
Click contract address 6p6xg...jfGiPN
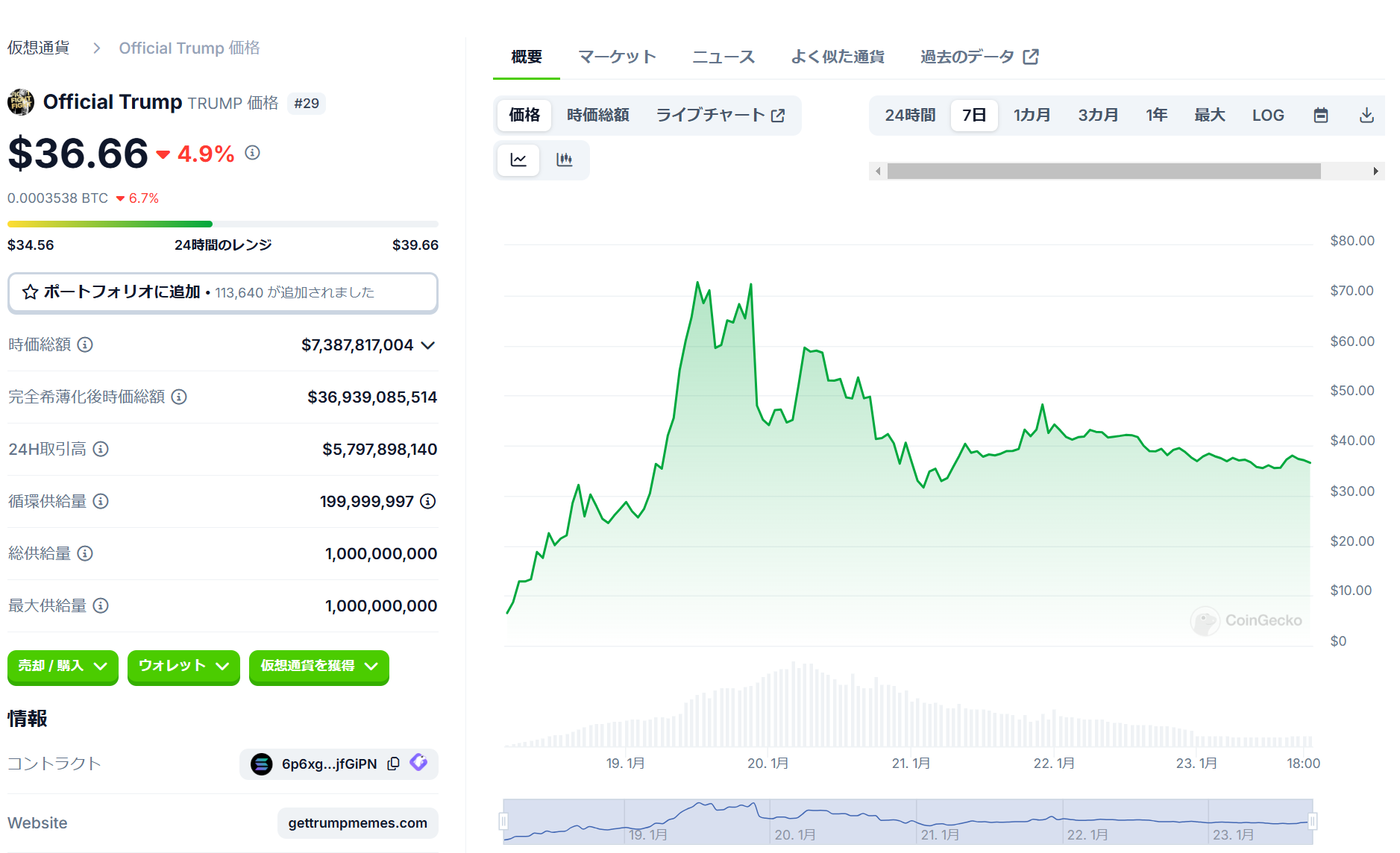(x=329, y=764)
